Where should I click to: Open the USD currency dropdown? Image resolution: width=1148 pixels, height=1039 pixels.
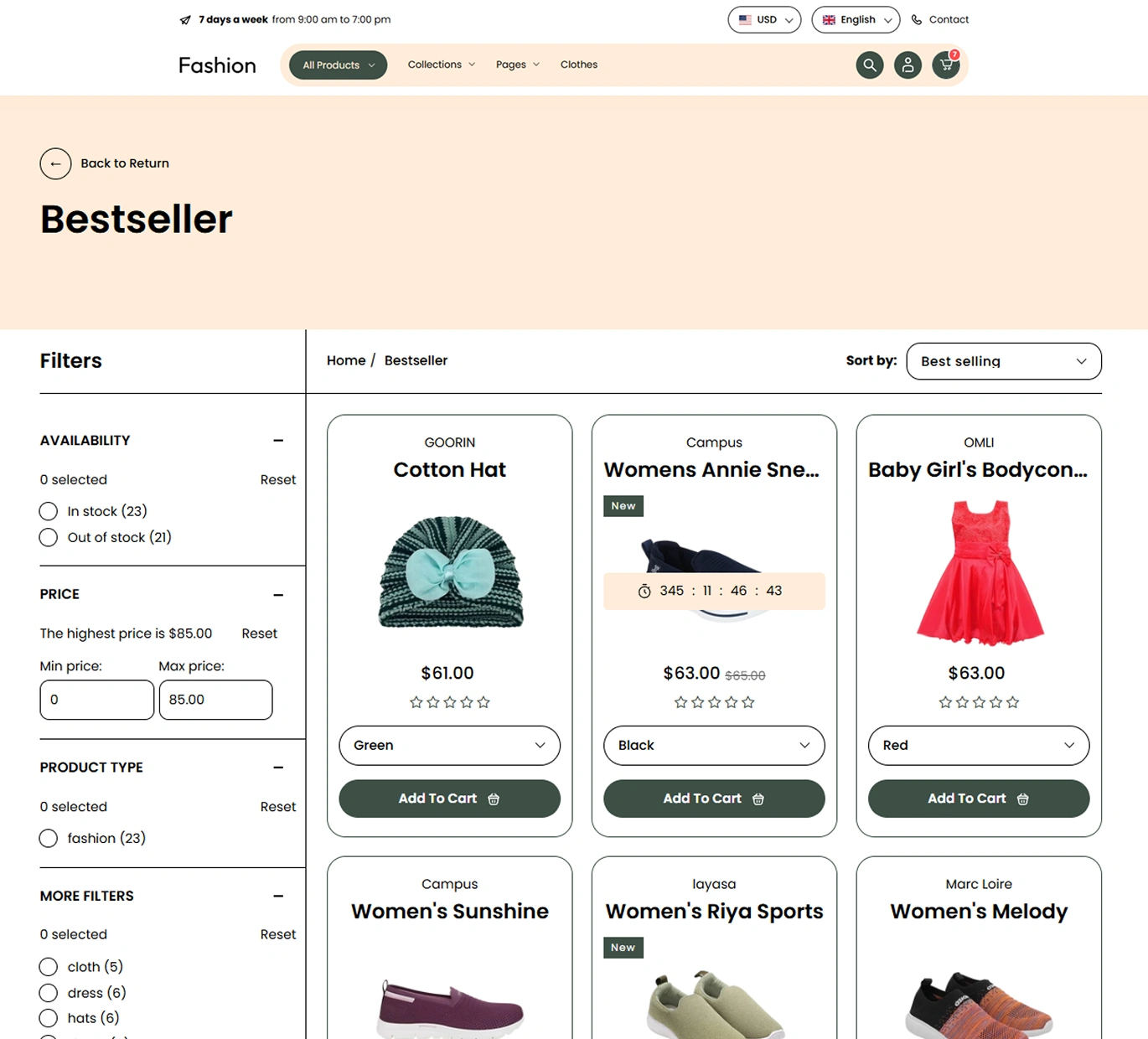tap(764, 19)
